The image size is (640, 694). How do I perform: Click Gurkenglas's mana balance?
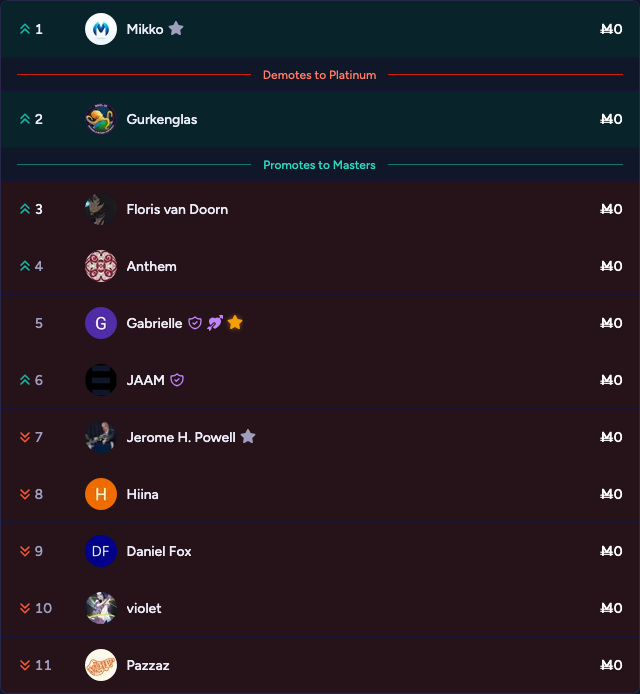[x=610, y=119]
